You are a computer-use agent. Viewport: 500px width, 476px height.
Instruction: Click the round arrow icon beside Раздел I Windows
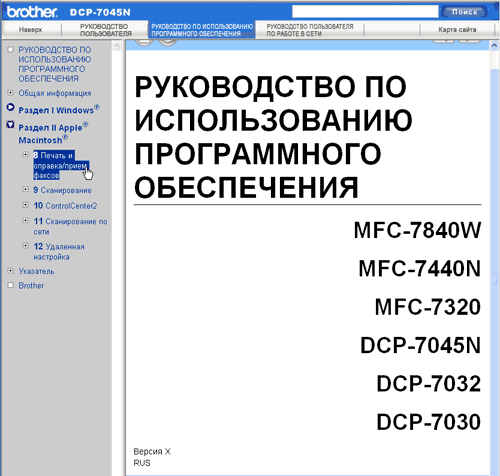coord(10,107)
